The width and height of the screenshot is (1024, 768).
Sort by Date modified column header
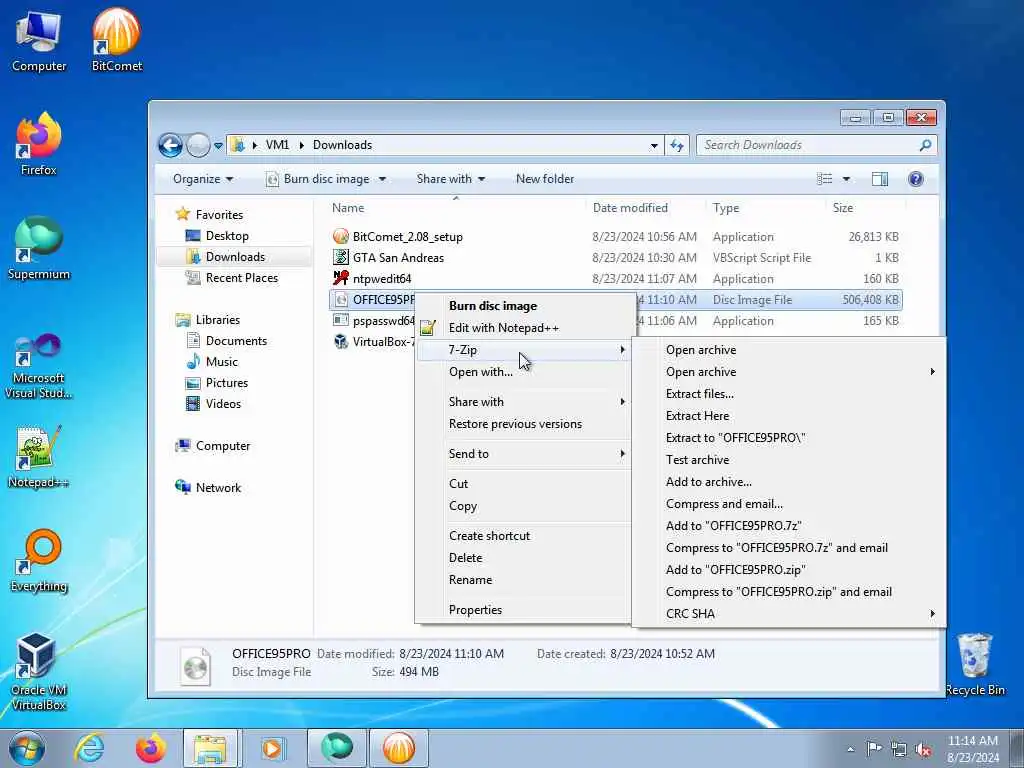[630, 208]
